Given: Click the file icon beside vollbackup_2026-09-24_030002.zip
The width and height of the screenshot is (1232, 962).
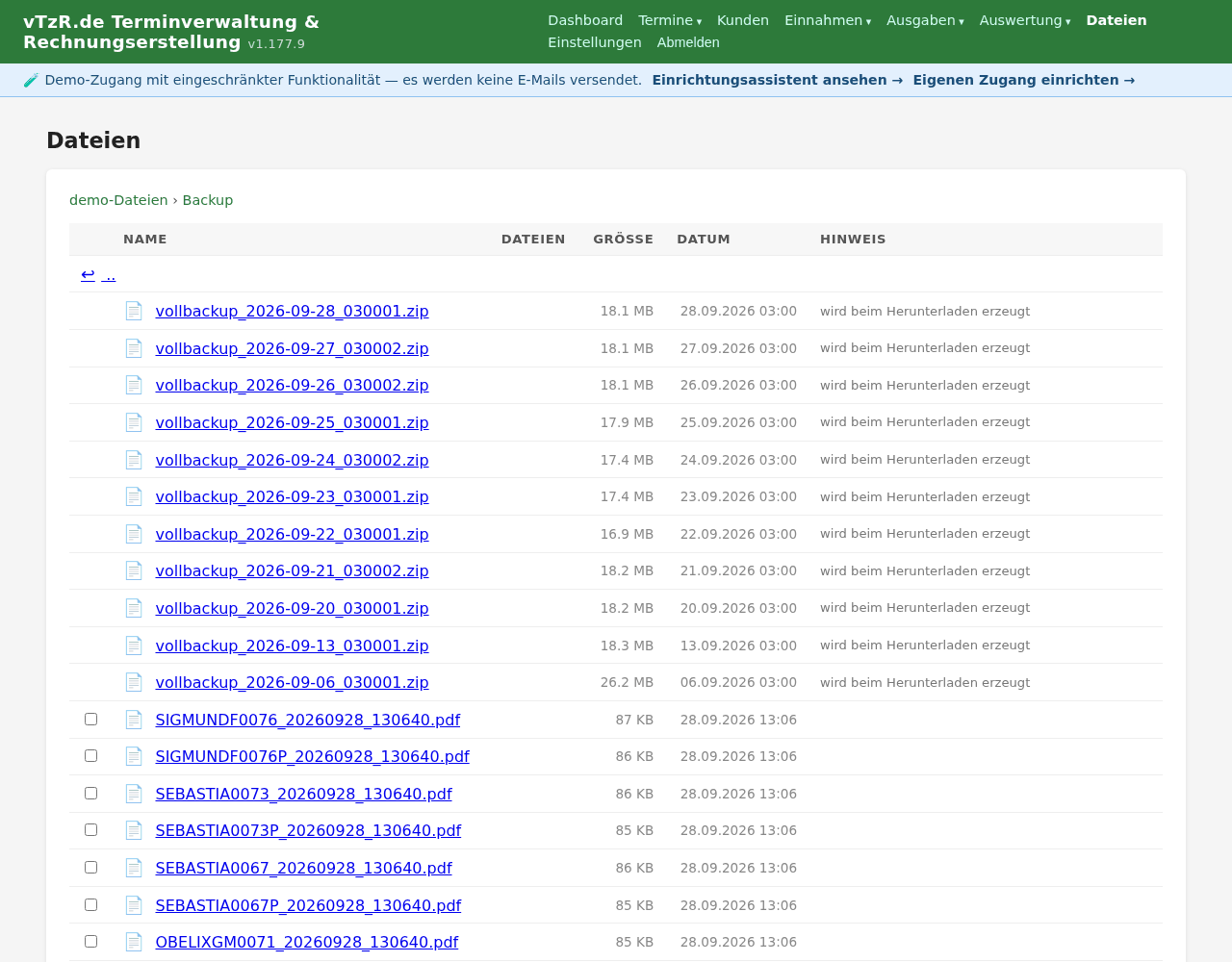Looking at the screenshot, I should point(134,460).
